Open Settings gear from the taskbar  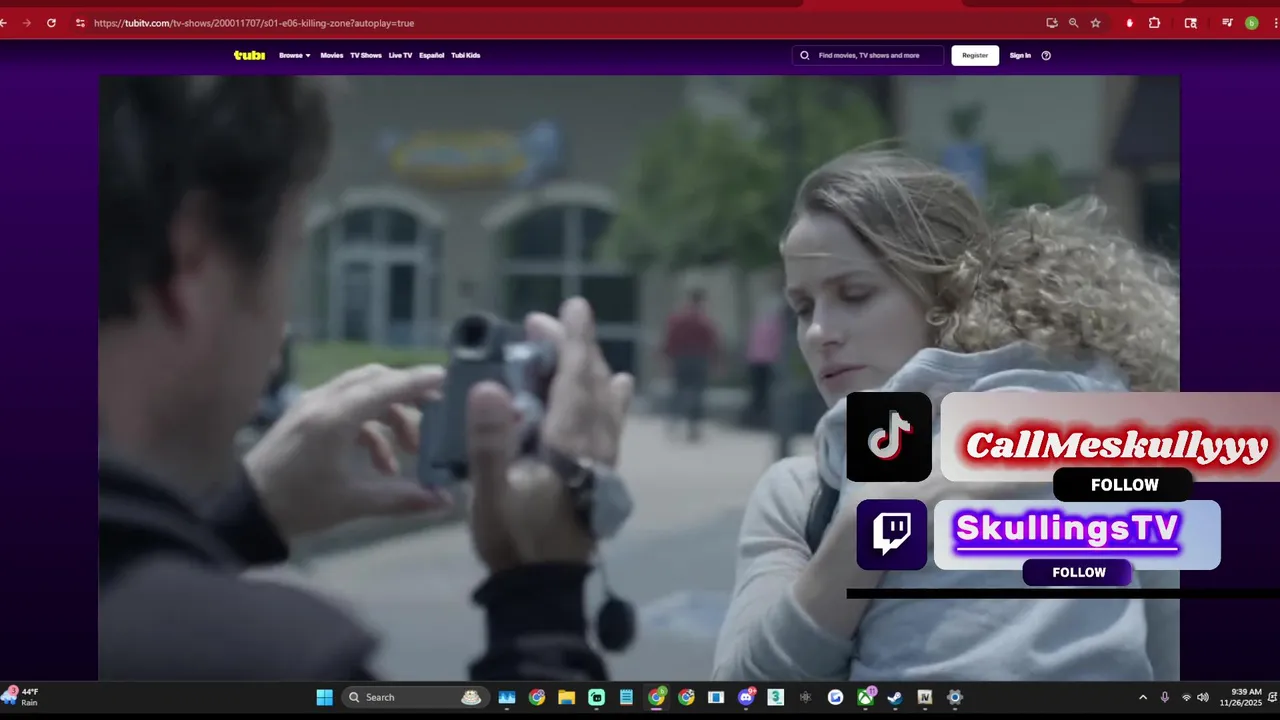[x=955, y=697]
